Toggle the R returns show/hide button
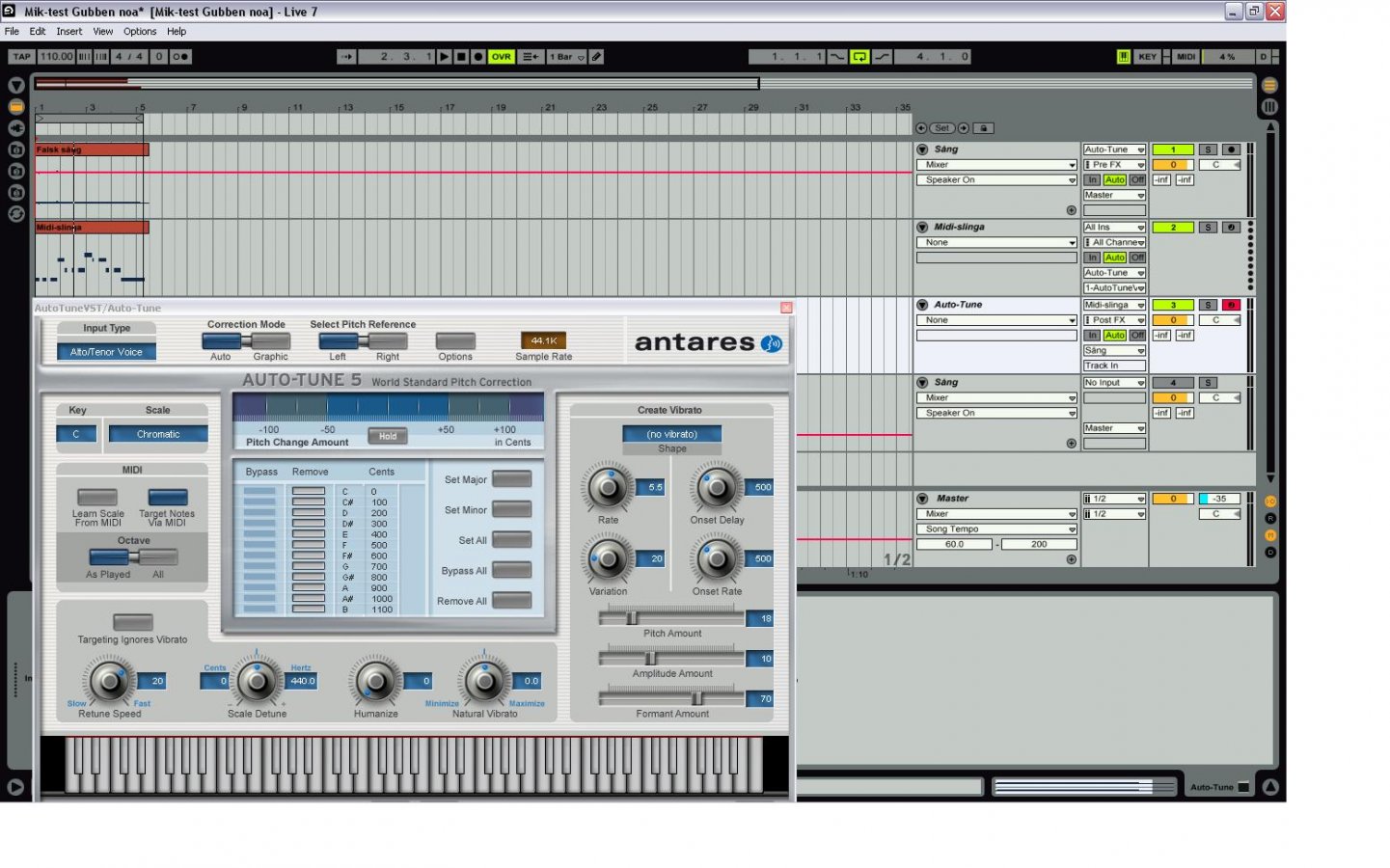This screenshot has height=868, width=1390. point(1269,518)
